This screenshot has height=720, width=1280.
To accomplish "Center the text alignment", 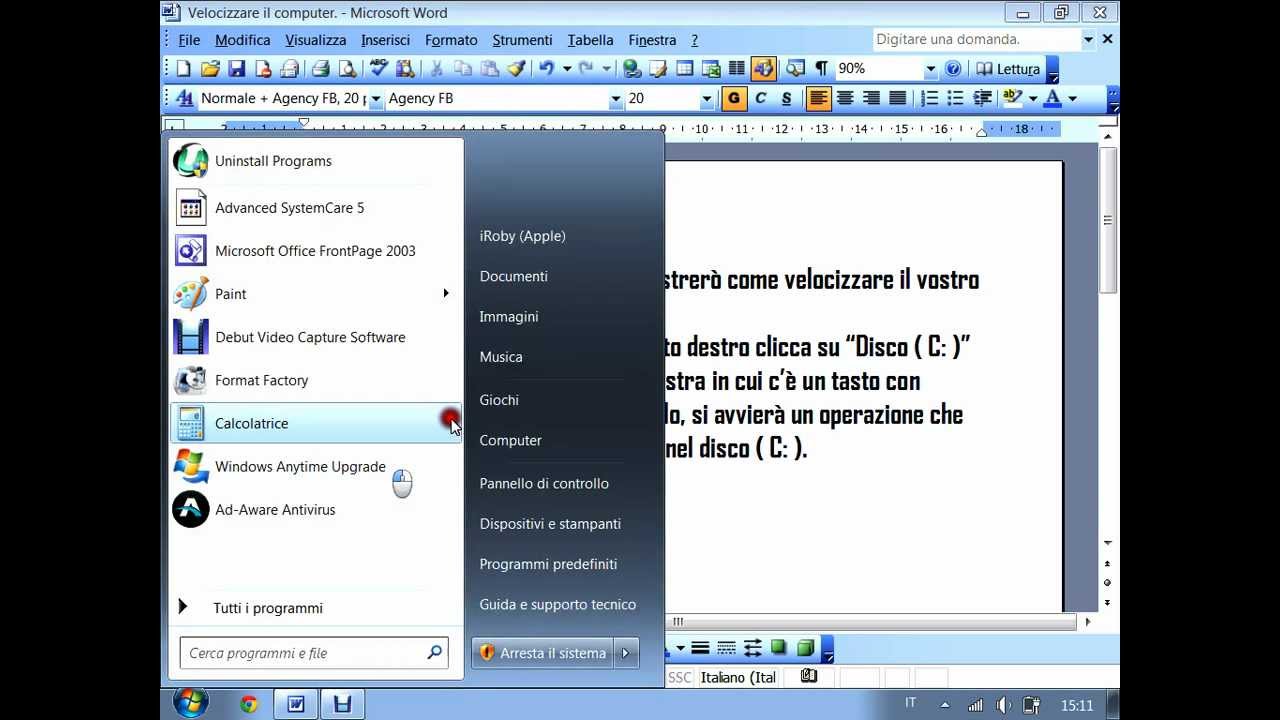I will (845, 98).
